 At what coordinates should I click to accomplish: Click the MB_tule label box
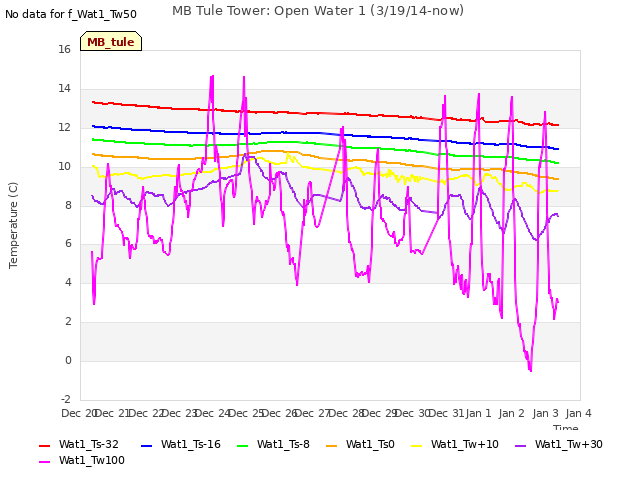(111, 41)
